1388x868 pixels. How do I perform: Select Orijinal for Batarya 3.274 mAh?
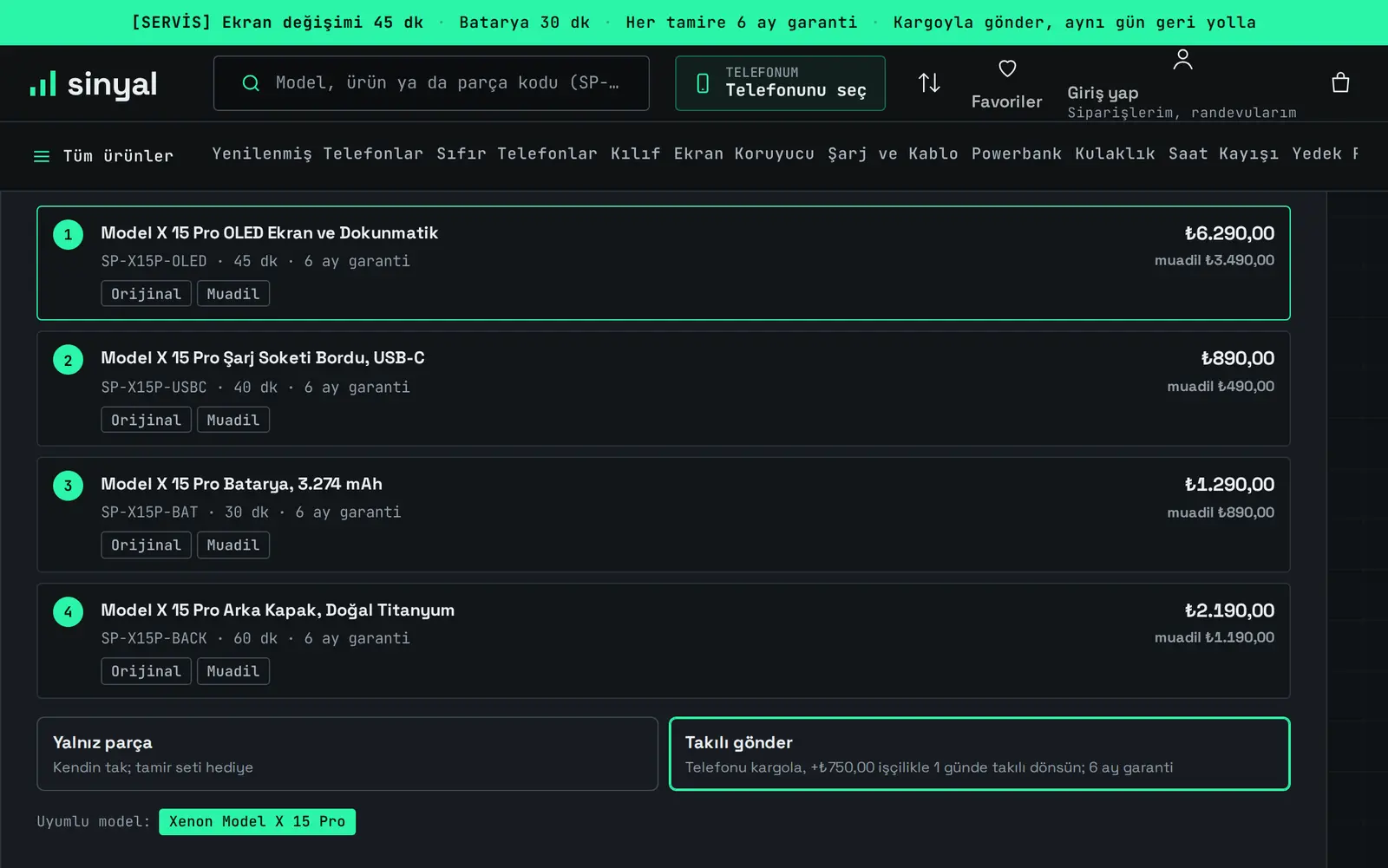pos(146,545)
